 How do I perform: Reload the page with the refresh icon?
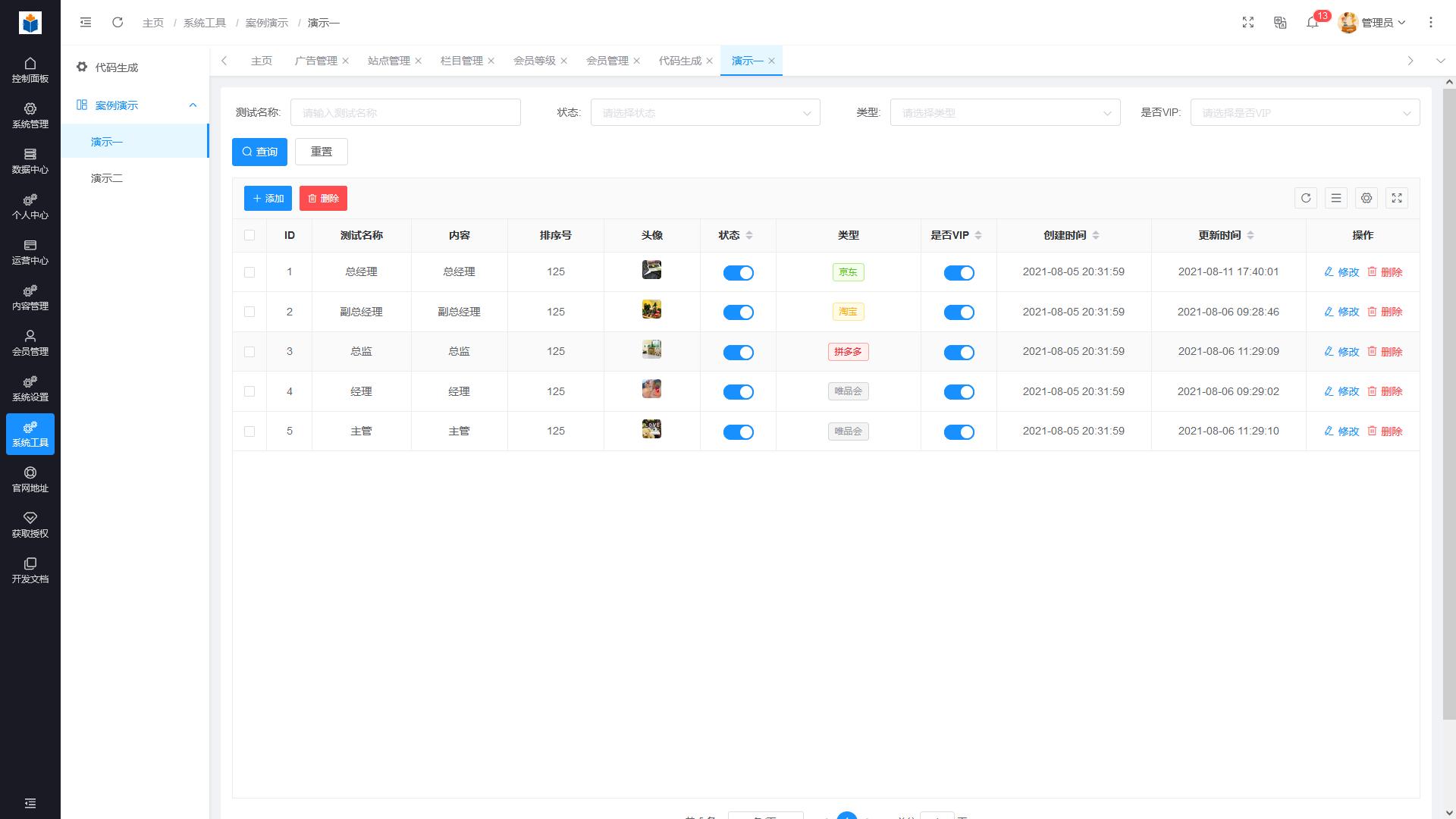pos(118,23)
